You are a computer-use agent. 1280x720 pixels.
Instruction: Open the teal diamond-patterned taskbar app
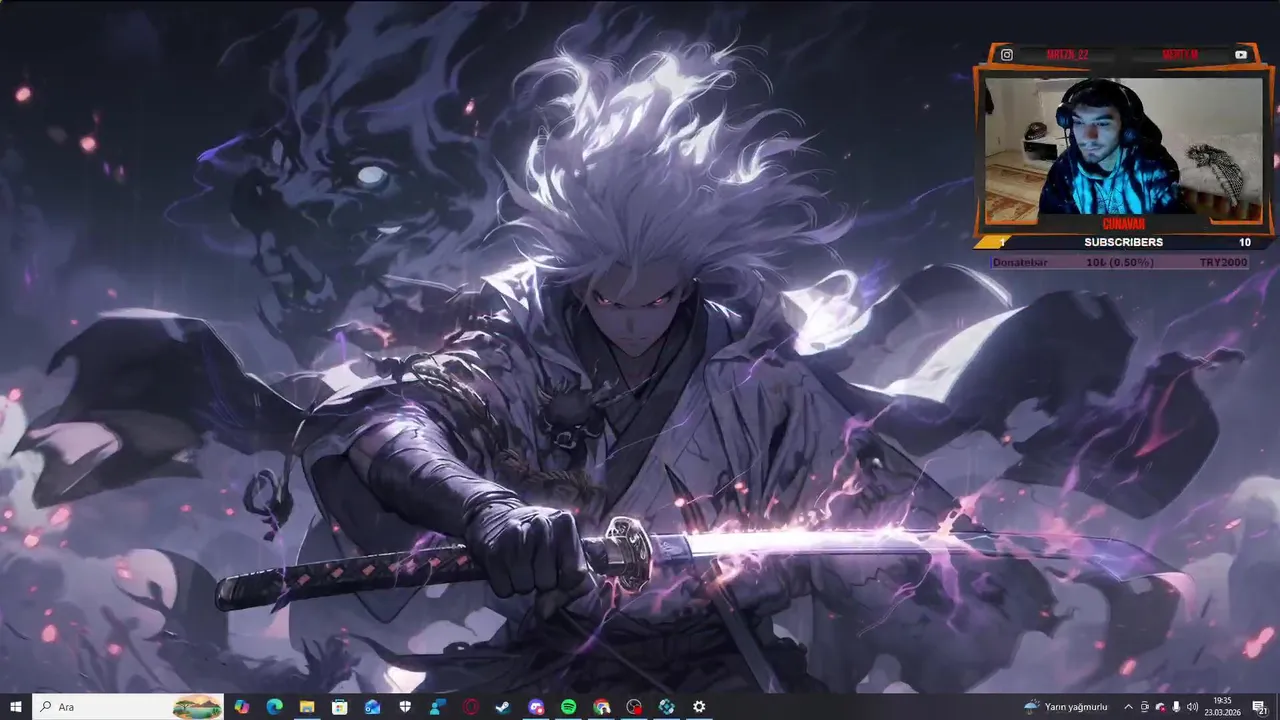click(666, 707)
